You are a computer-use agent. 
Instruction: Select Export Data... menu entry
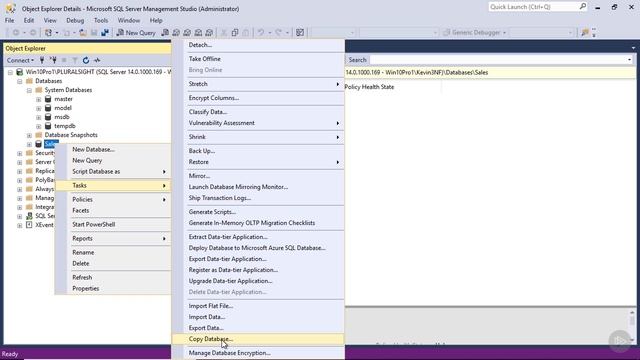click(258, 328)
